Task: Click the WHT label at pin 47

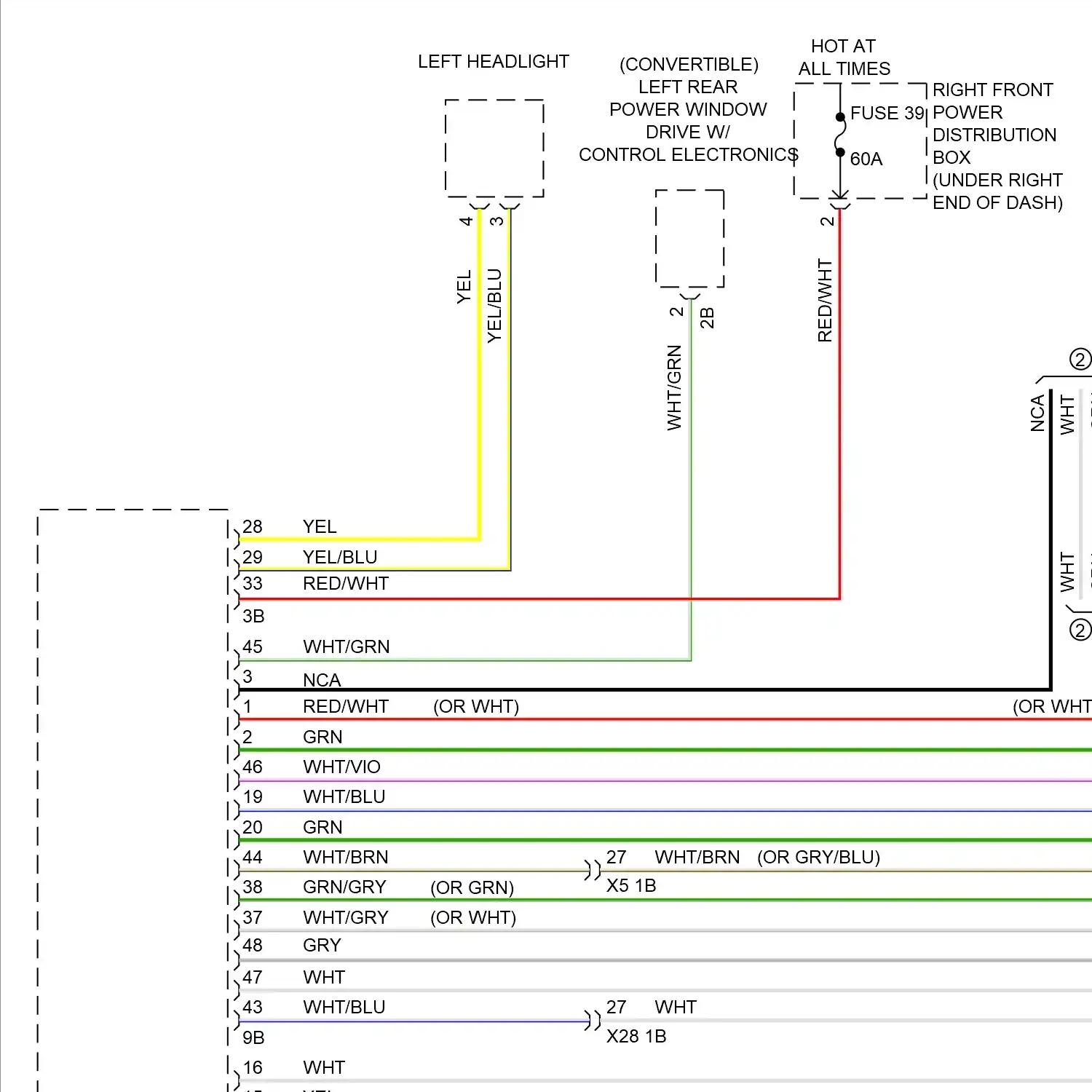Action: click(x=324, y=977)
